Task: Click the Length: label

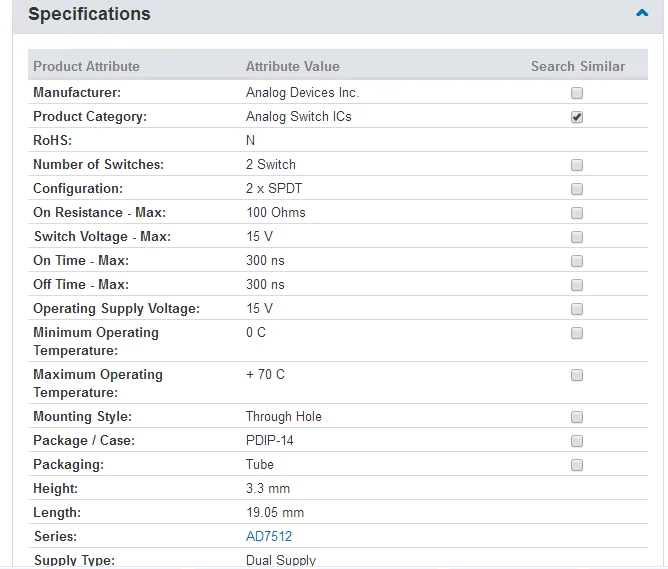Action: coord(57,512)
